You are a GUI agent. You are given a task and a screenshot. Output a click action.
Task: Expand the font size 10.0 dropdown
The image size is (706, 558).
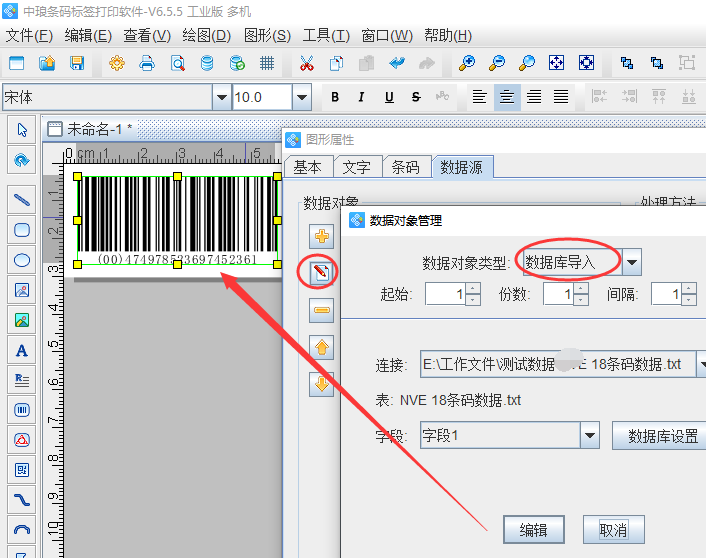[302, 97]
